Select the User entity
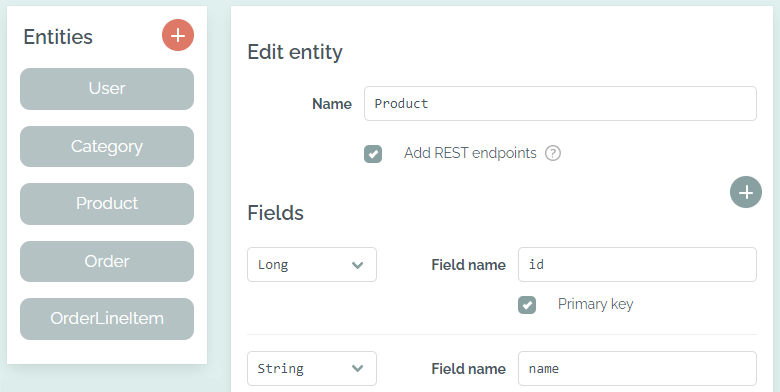 (x=107, y=89)
